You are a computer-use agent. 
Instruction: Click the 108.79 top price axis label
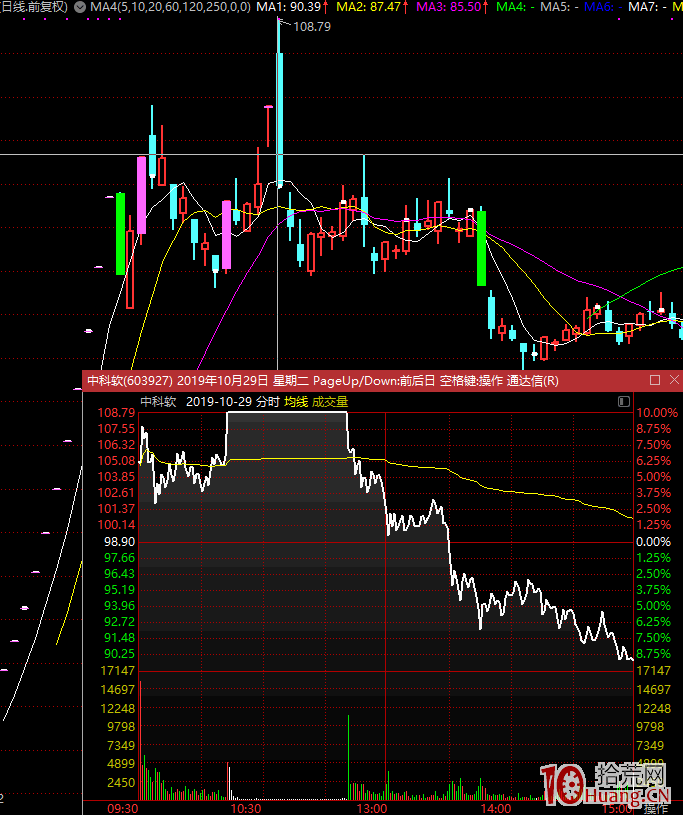116,413
